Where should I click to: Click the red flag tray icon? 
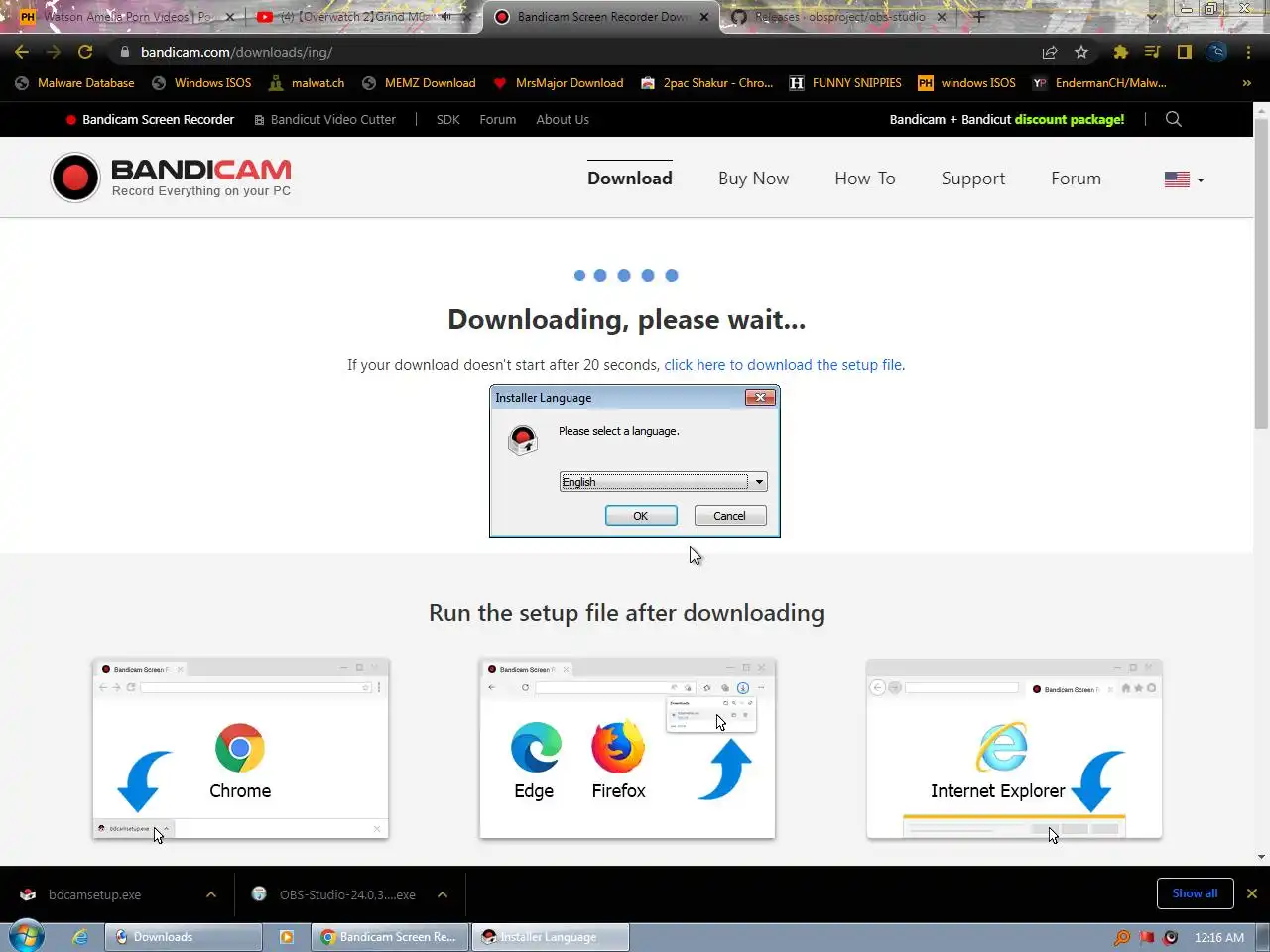[1147, 937]
